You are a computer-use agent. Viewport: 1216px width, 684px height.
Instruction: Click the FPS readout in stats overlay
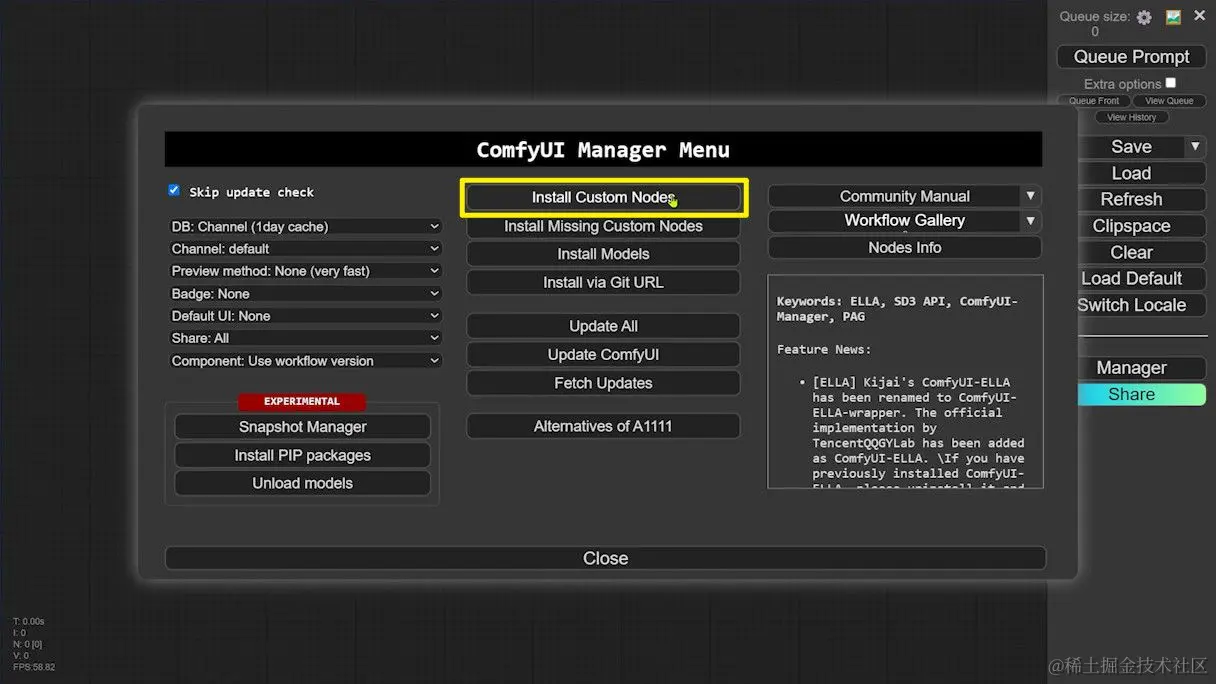pyautogui.click(x=34, y=667)
